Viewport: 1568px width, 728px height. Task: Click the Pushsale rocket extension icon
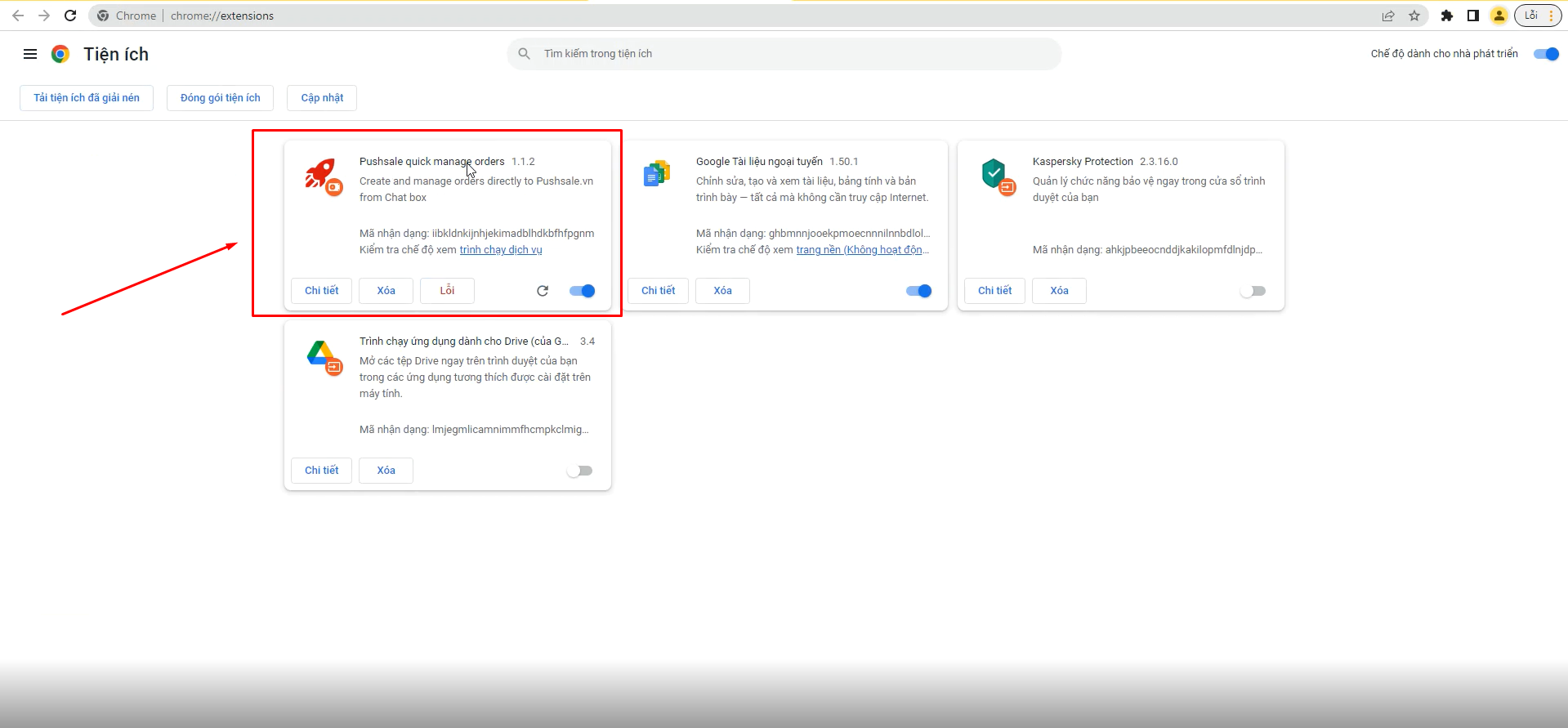point(322,176)
